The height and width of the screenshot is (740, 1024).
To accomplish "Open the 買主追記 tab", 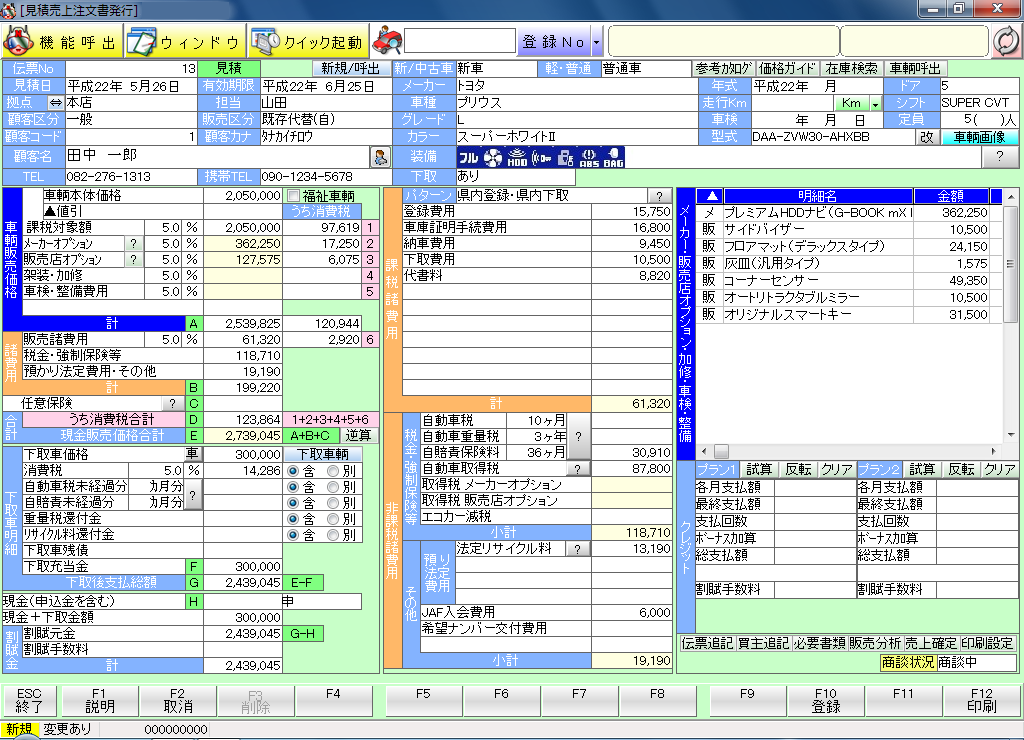I will 763,643.
